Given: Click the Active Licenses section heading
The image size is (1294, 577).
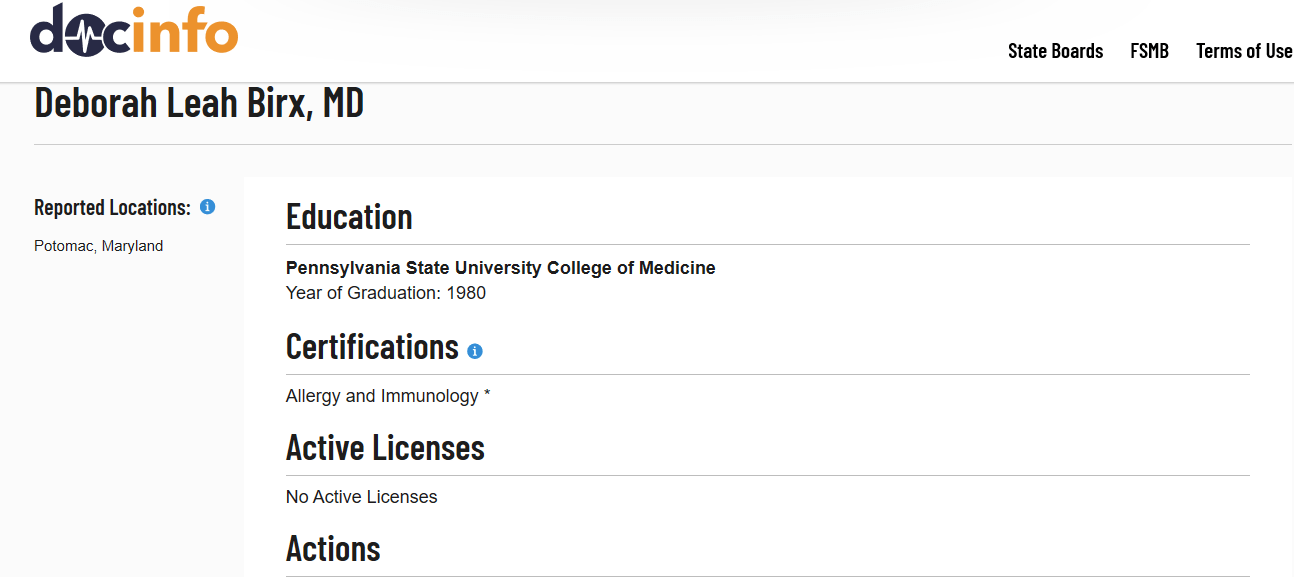Looking at the screenshot, I should click(385, 447).
